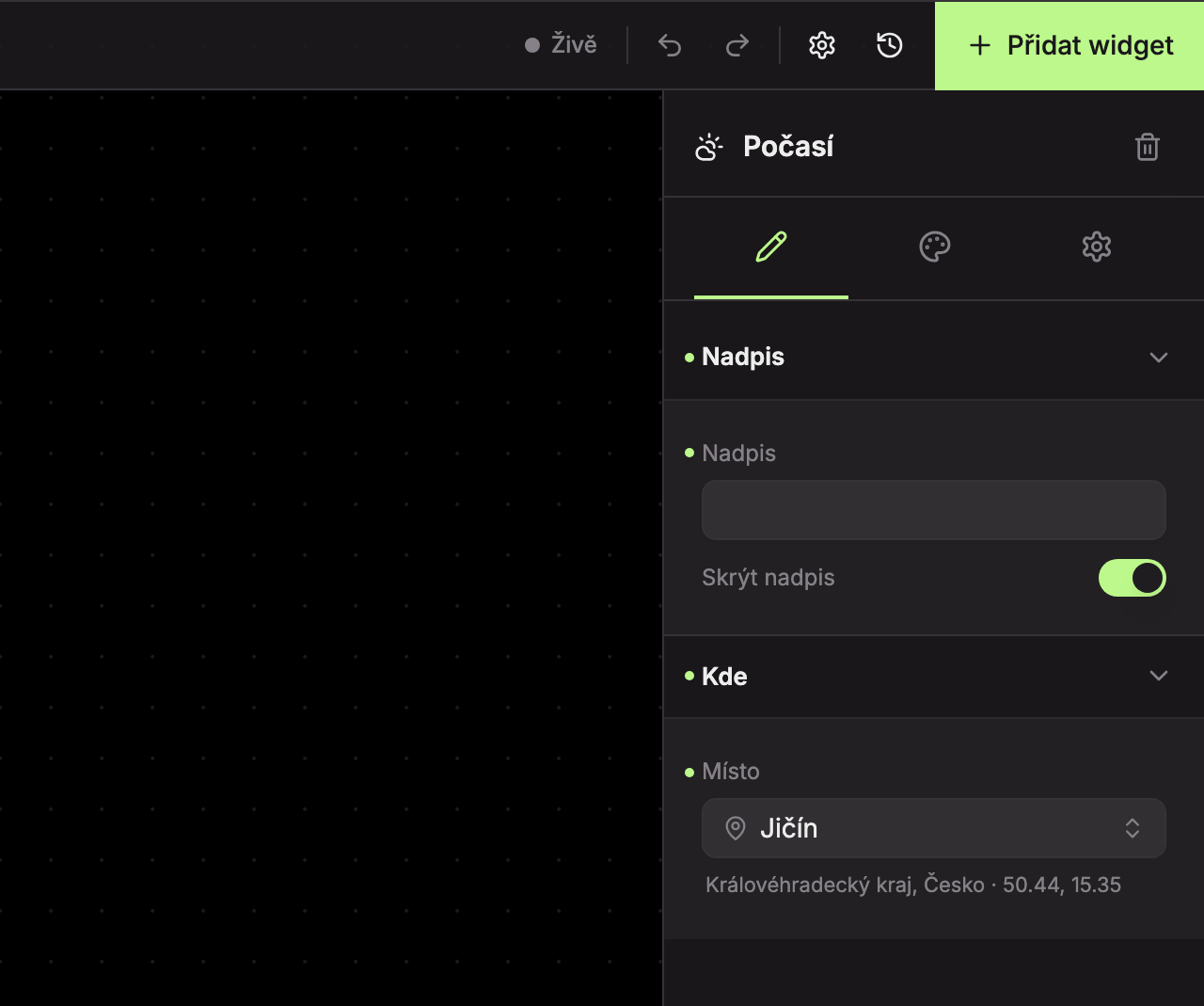Switch to the widget gear settings tab

pyautogui.click(x=1097, y=247)
